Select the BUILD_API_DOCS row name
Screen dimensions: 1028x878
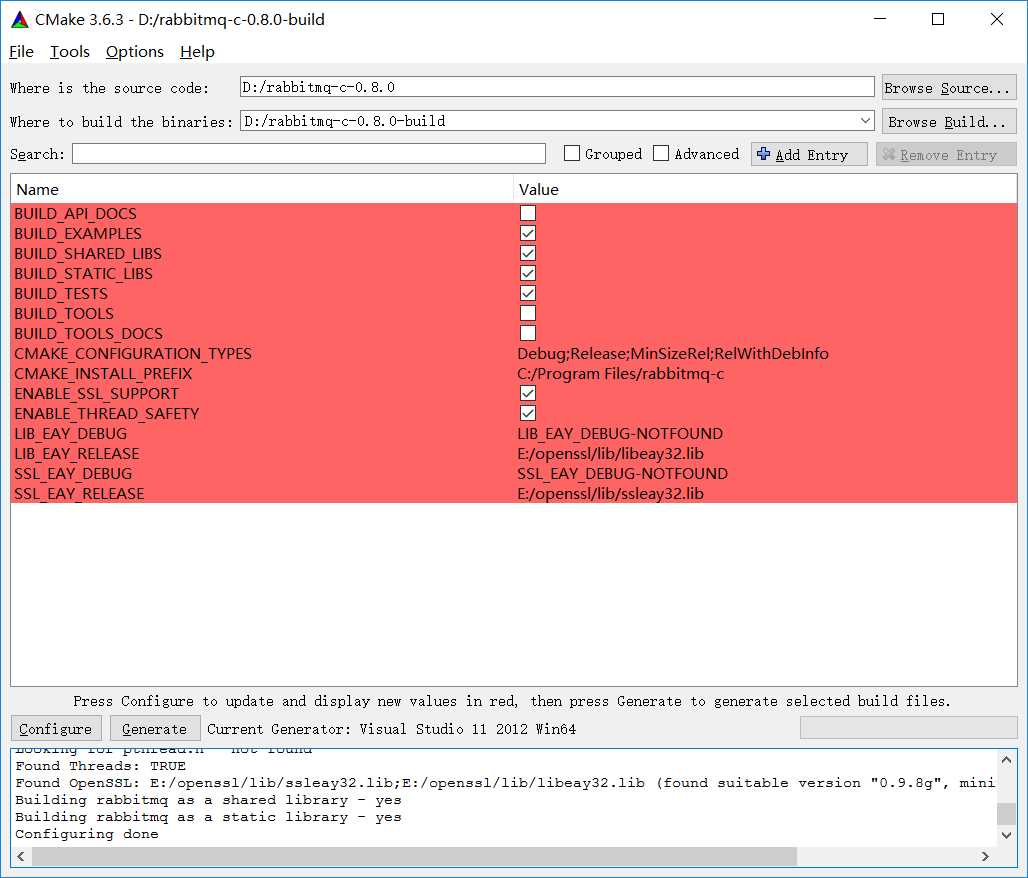[75, 214]
